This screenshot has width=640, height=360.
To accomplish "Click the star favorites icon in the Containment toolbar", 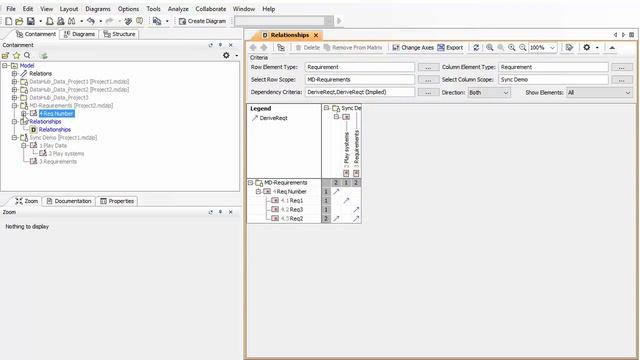I will 16,56.
